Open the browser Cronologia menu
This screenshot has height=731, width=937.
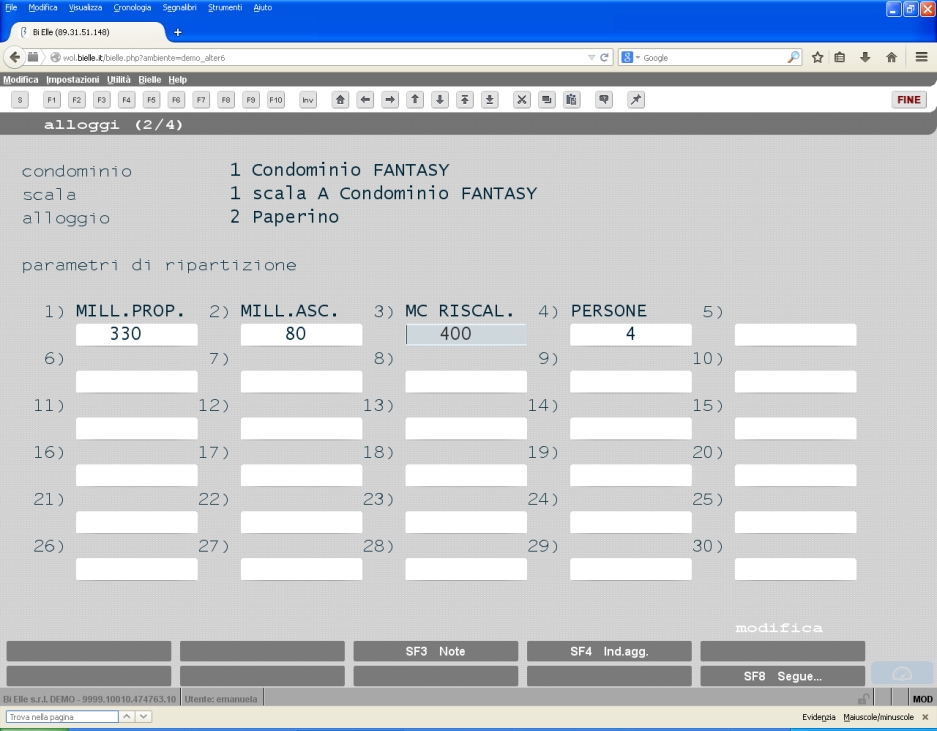[132, 8]
